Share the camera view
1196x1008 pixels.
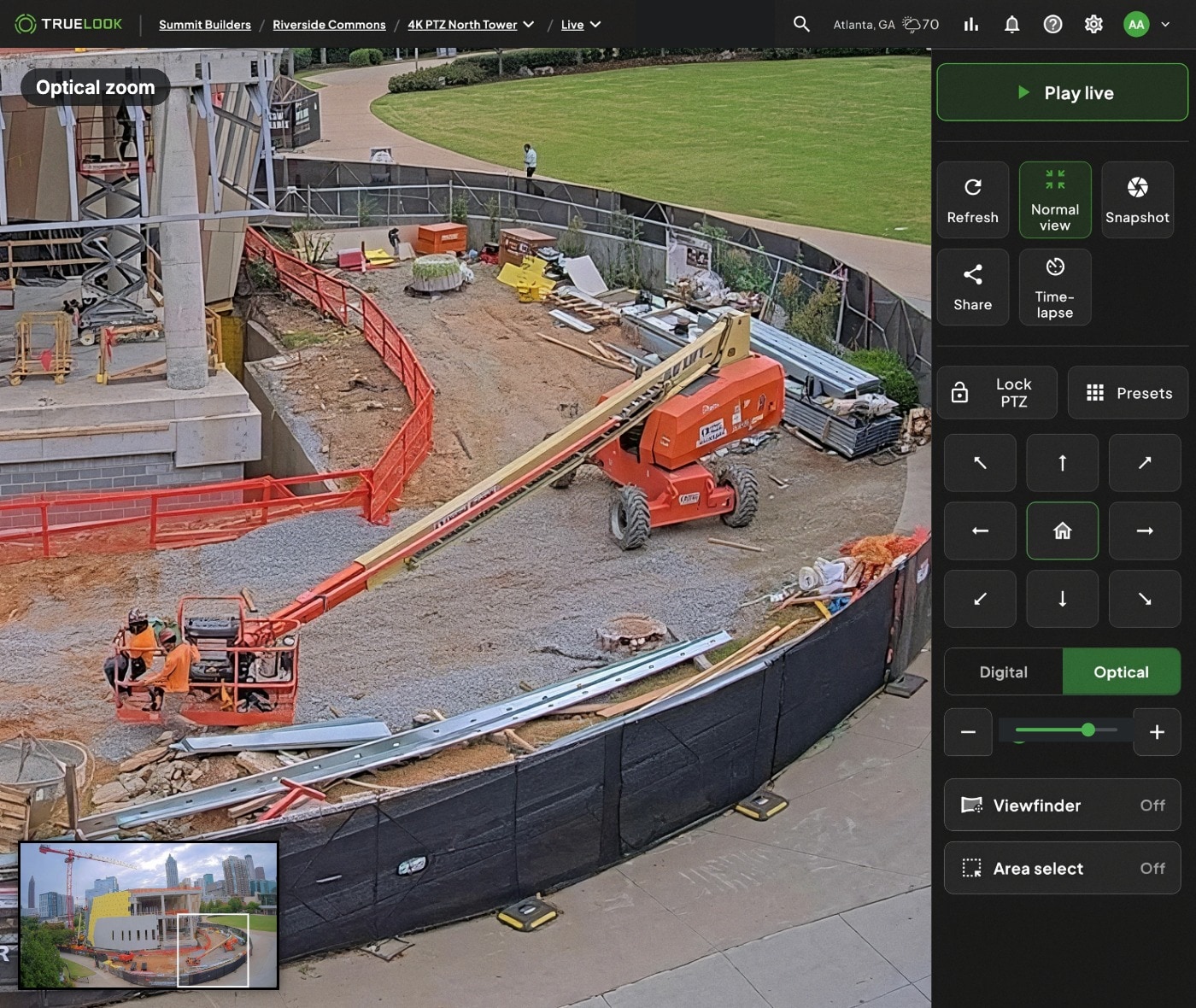click(x=973, y=287)
